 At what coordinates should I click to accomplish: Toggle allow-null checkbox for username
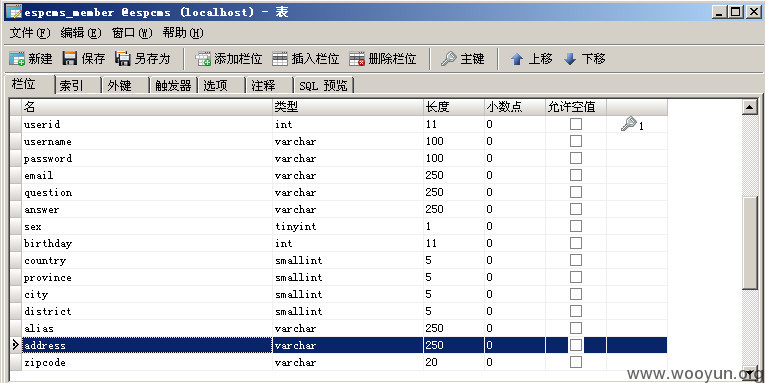coord(576,141)
